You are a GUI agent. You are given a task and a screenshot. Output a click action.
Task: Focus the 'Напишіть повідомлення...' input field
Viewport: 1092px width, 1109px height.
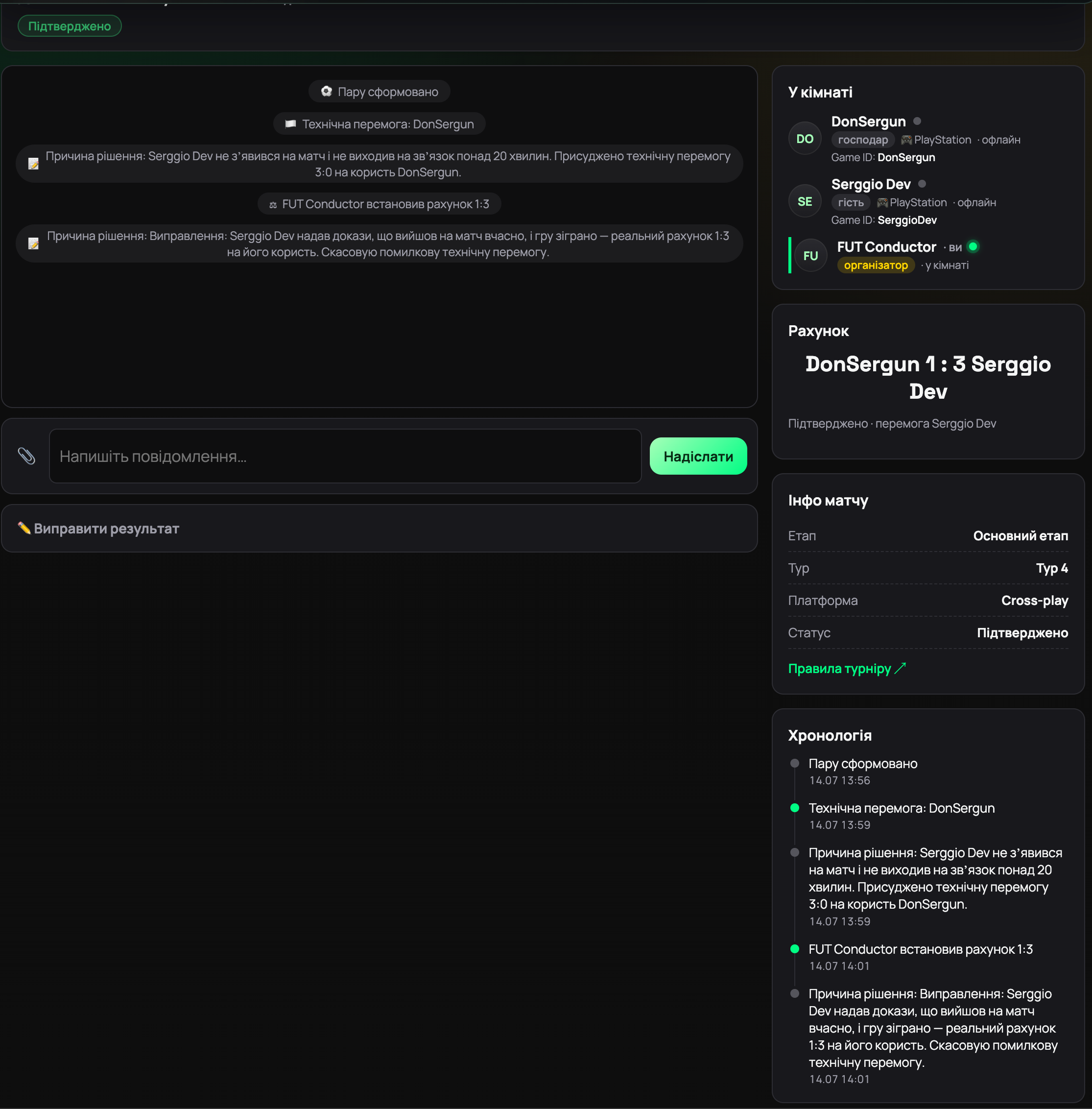pos(345,456)
